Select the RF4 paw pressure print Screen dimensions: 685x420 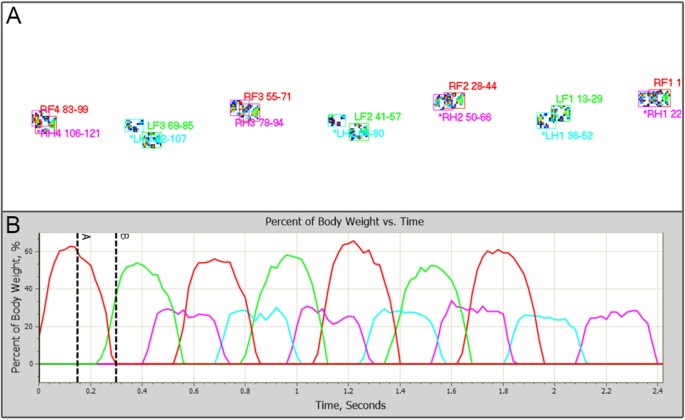[46, 125]
